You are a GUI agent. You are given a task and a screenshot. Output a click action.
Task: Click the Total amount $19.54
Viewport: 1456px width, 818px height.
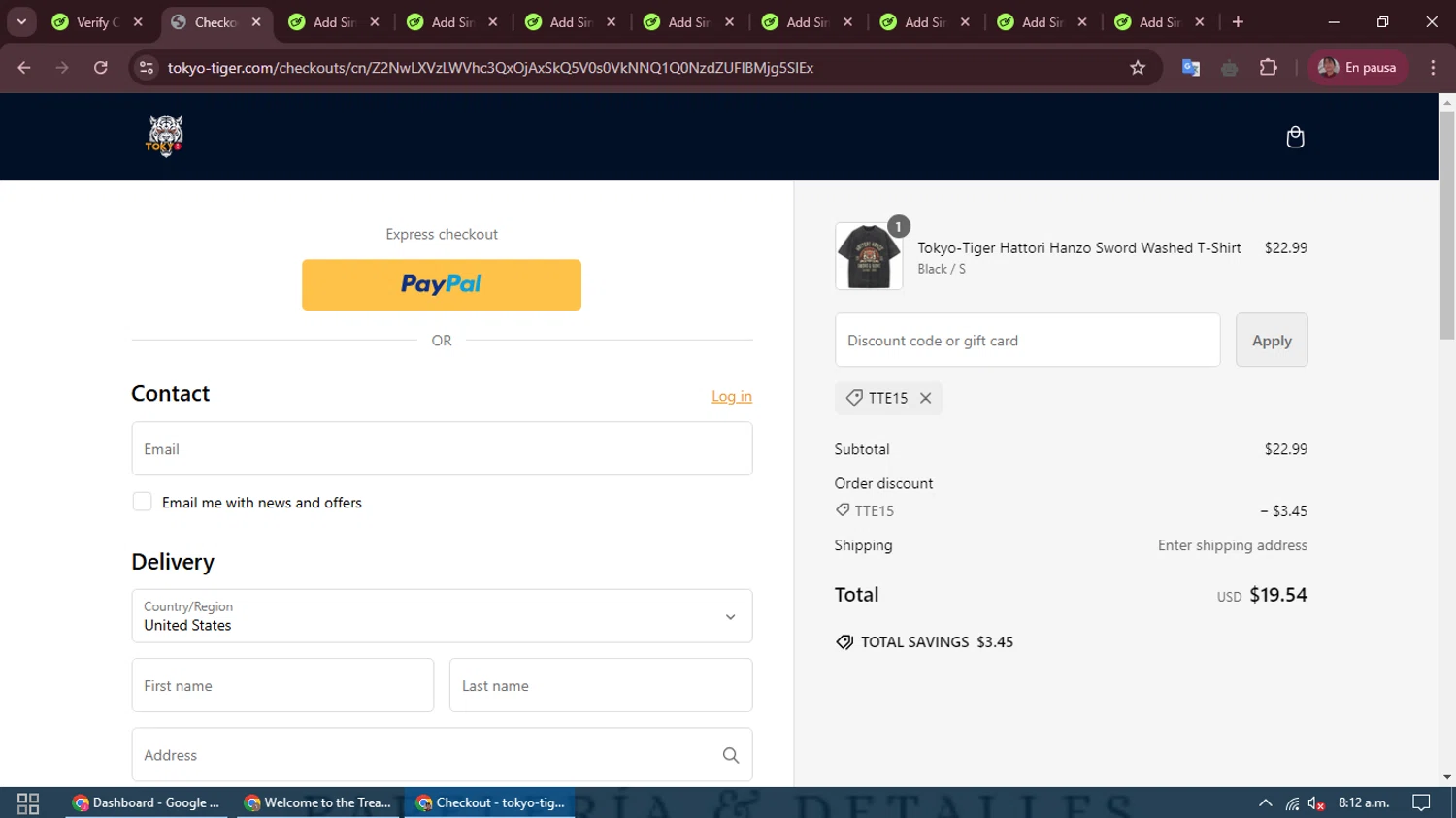(1278, 595)
